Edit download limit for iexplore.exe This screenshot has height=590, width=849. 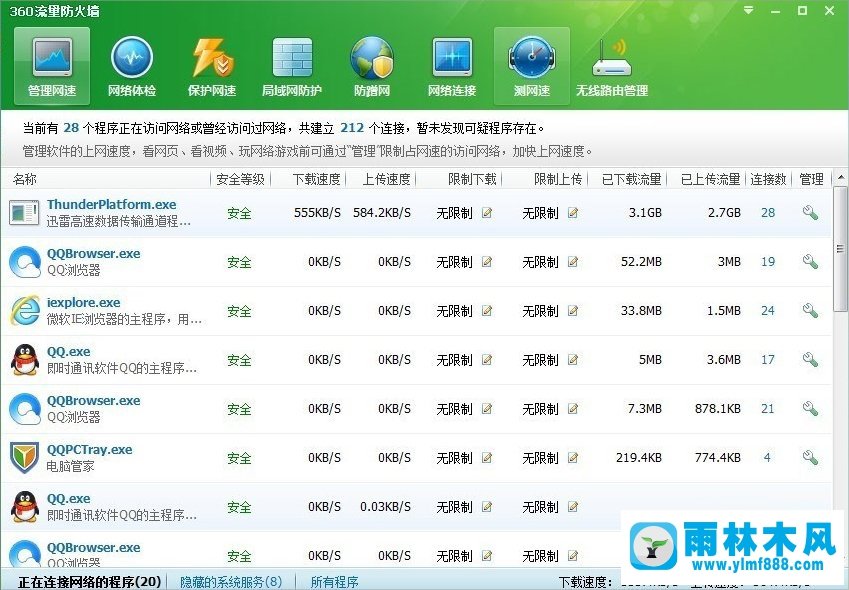point(487,311)
